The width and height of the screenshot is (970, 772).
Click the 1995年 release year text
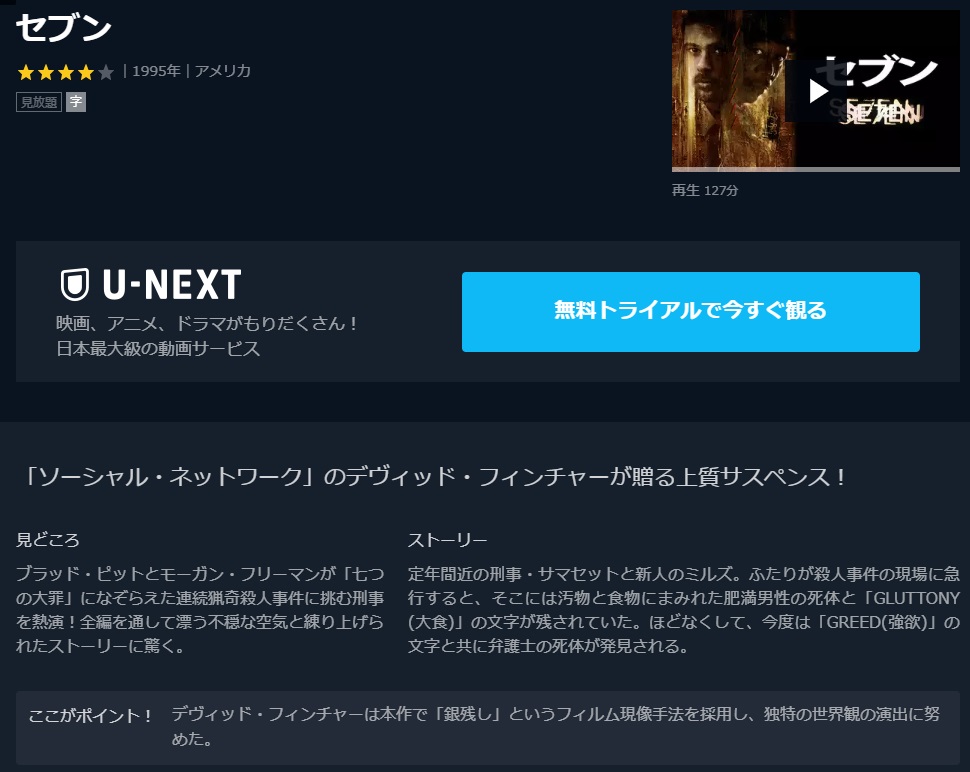tap(156, 71)
